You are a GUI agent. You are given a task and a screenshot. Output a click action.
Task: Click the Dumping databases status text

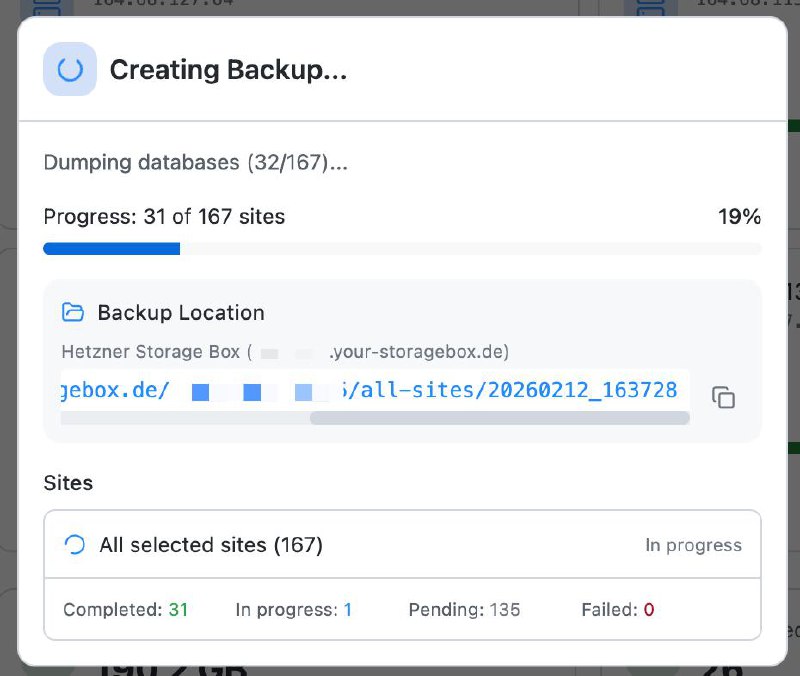[195, 162]
